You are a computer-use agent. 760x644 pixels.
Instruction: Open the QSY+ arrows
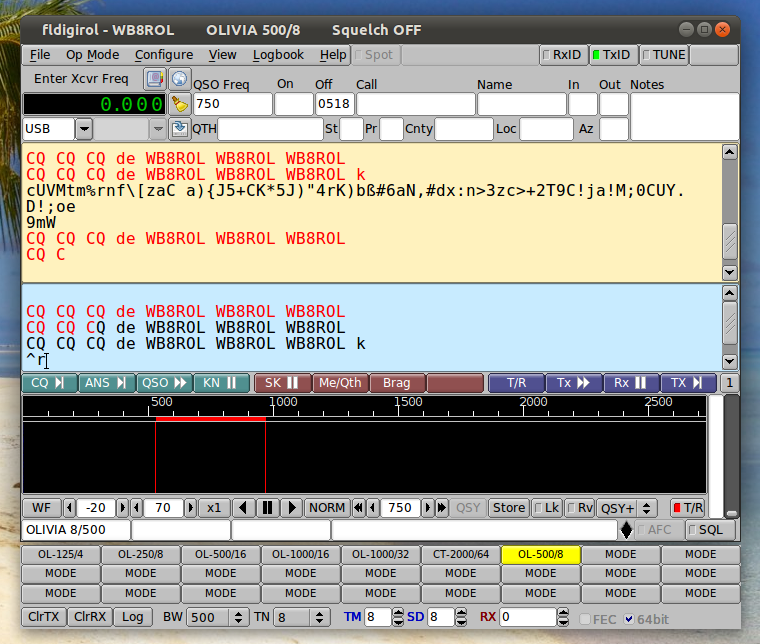[646, 508]
